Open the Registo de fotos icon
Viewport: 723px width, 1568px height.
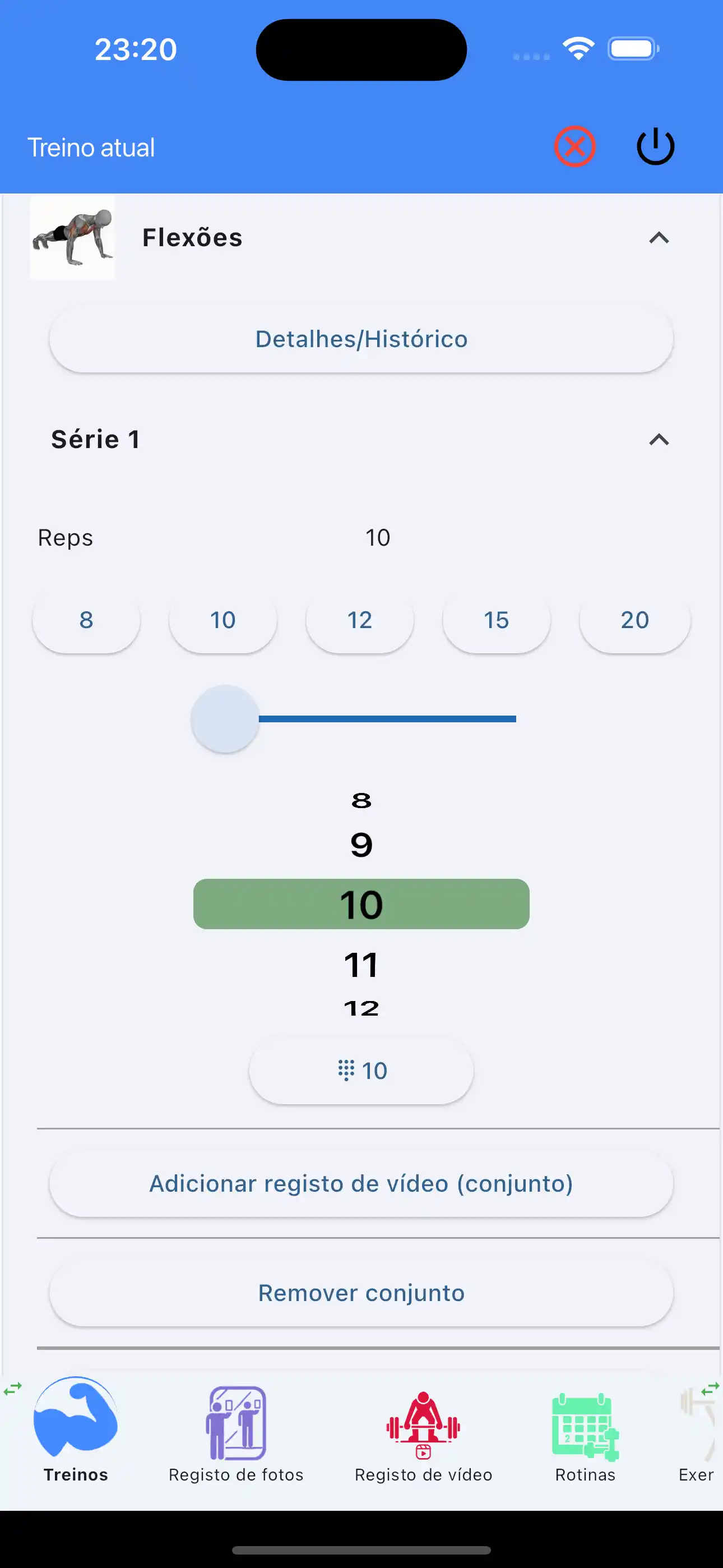(236, 1424)
